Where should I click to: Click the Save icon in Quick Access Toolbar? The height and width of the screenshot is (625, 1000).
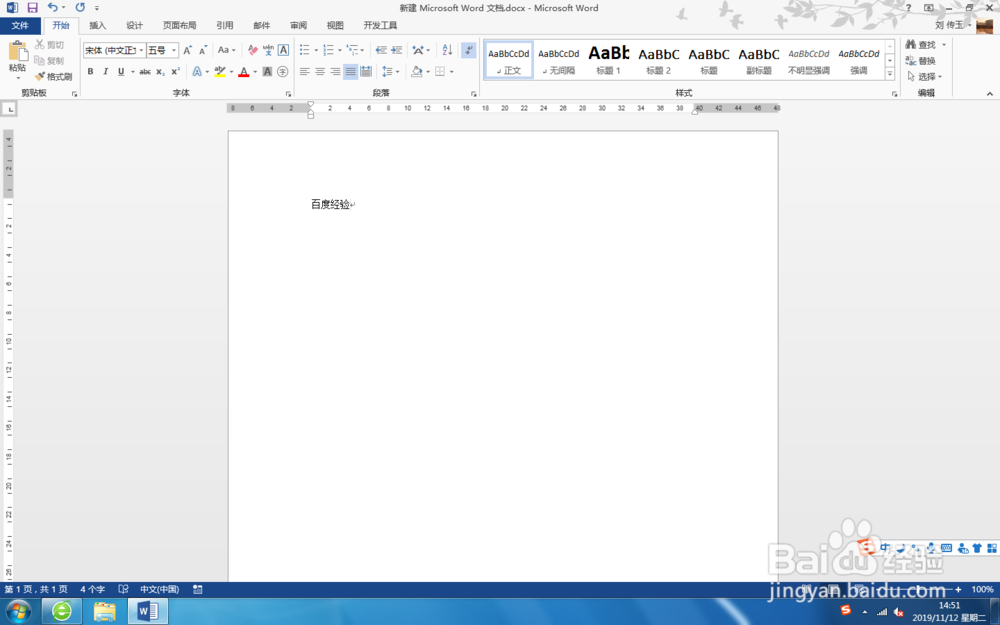32,8
